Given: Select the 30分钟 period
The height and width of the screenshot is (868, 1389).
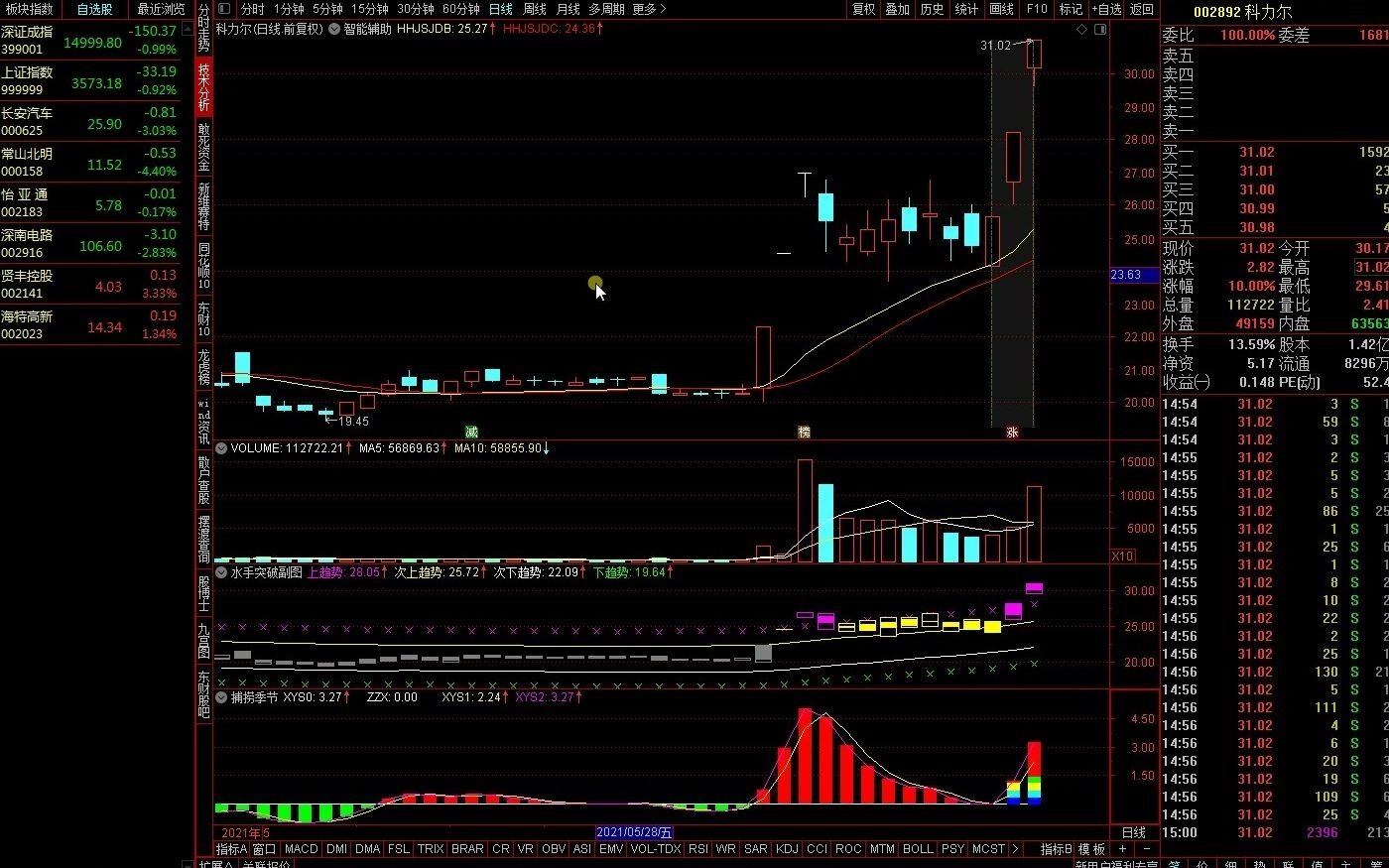Looking at the screenshot, I should click(416, 9).
